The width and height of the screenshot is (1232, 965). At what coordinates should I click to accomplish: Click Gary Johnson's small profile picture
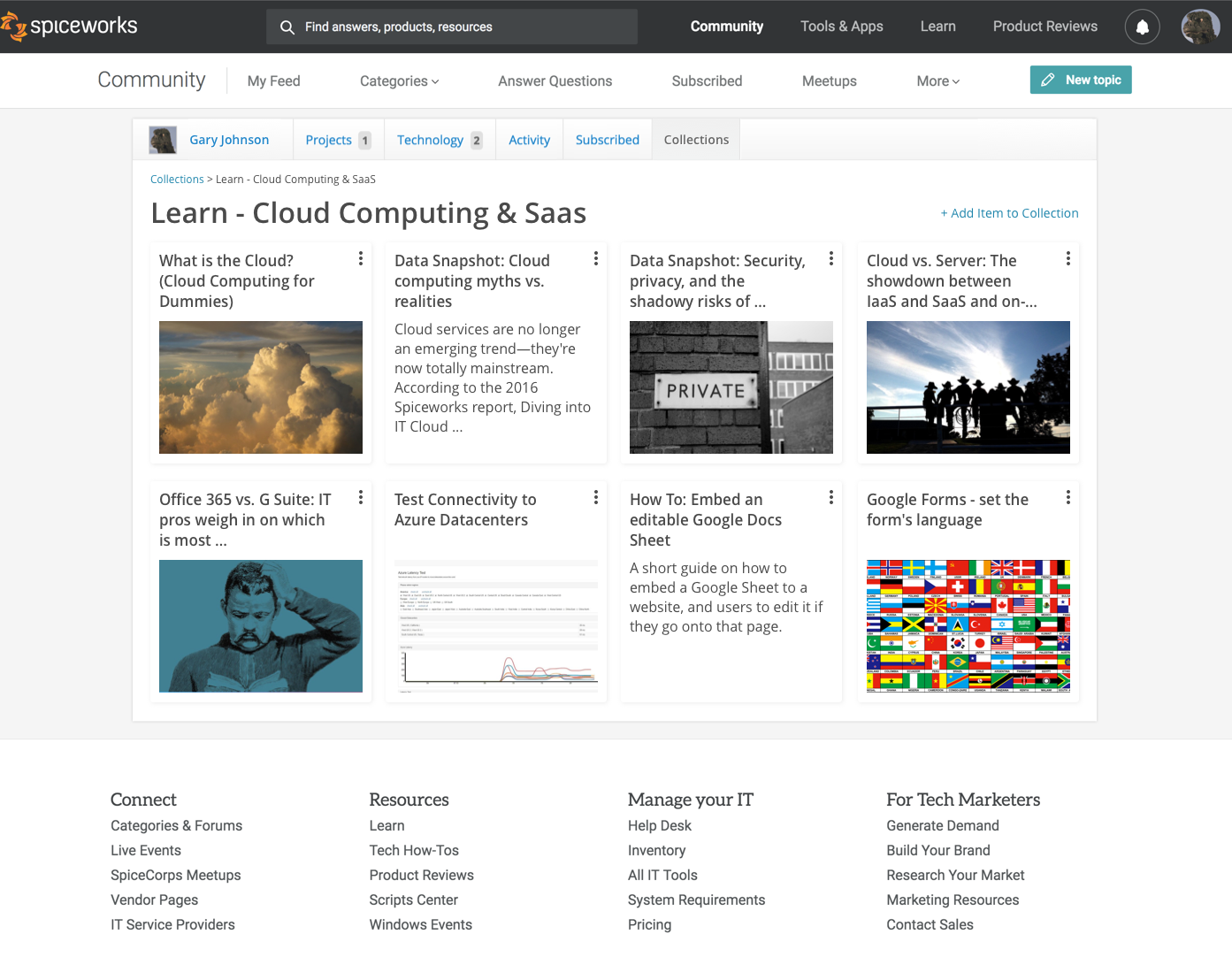(163, 140)
